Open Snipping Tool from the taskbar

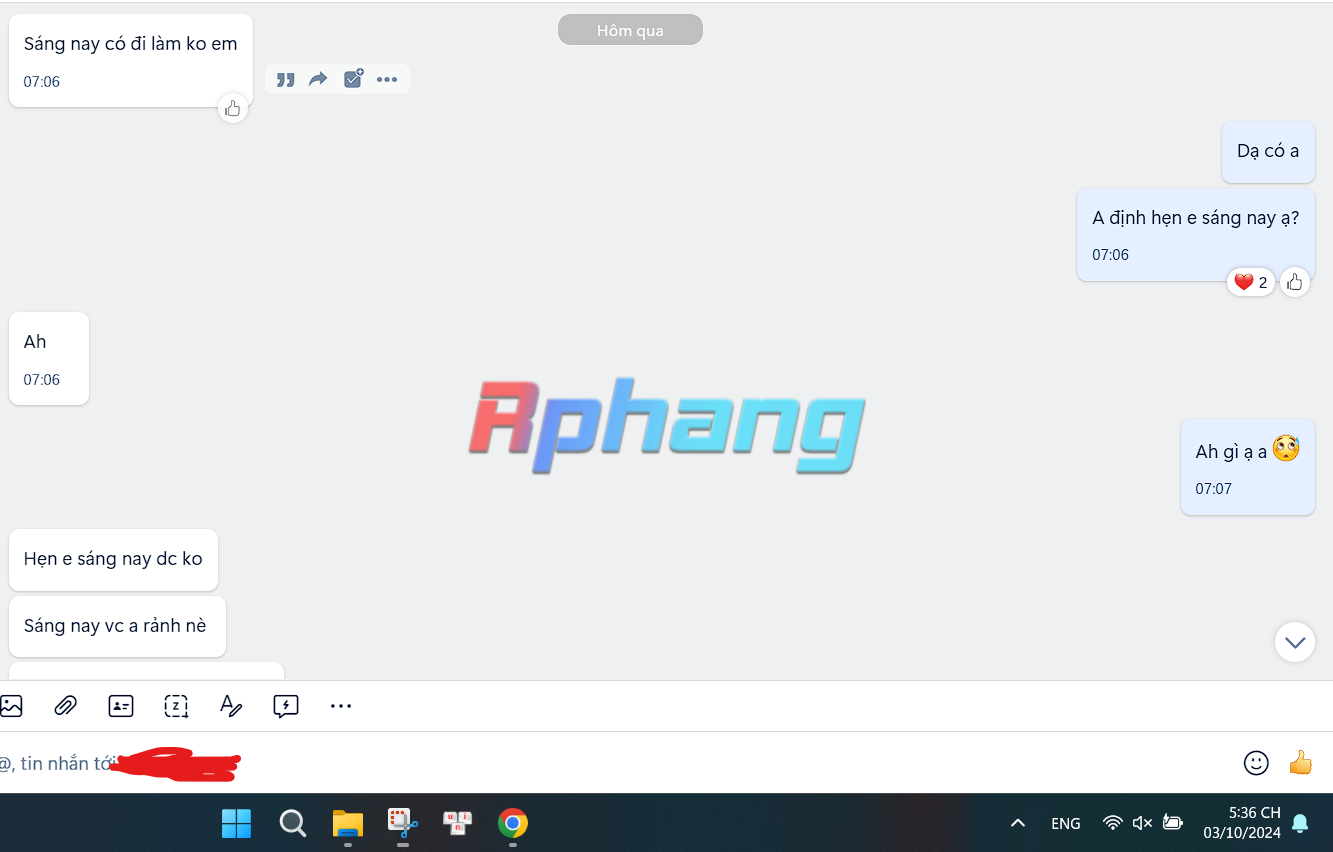(x=403, y=823)
